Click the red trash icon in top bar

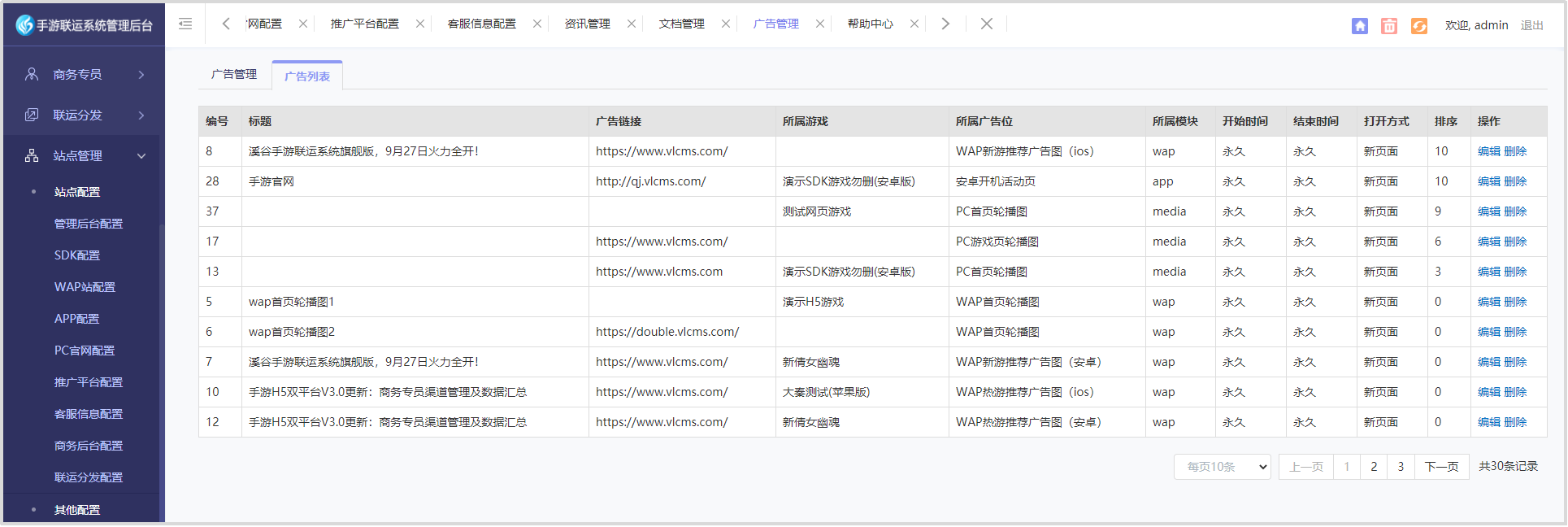[x=1389, y=26]
